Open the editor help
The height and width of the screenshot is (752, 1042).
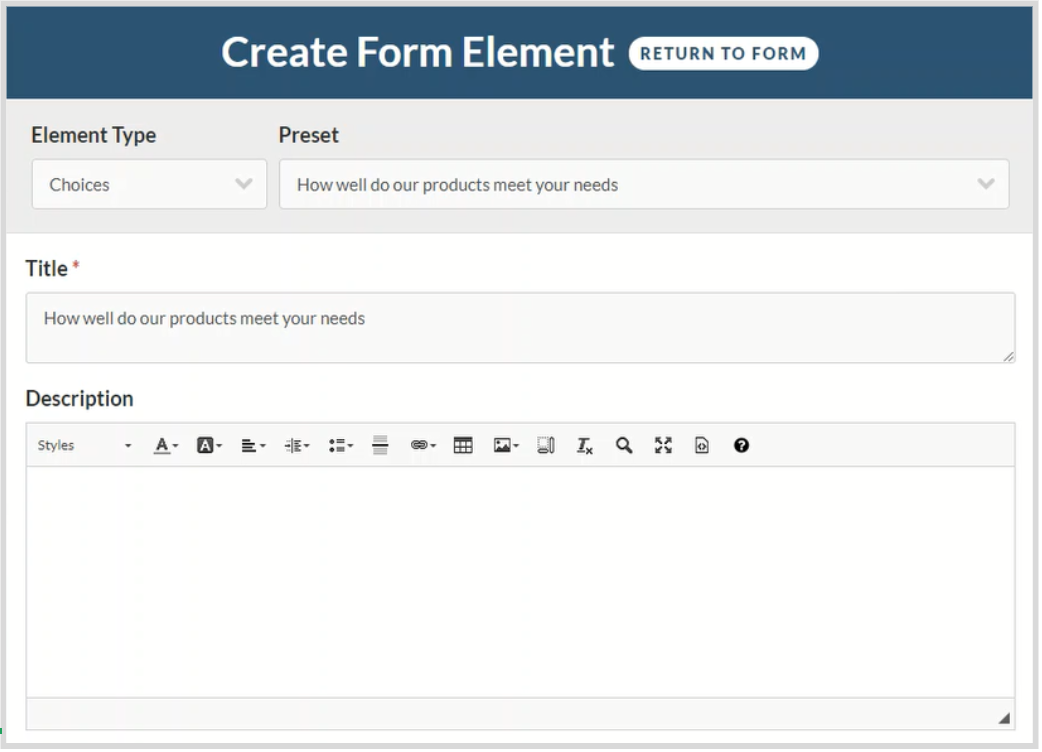742,446
